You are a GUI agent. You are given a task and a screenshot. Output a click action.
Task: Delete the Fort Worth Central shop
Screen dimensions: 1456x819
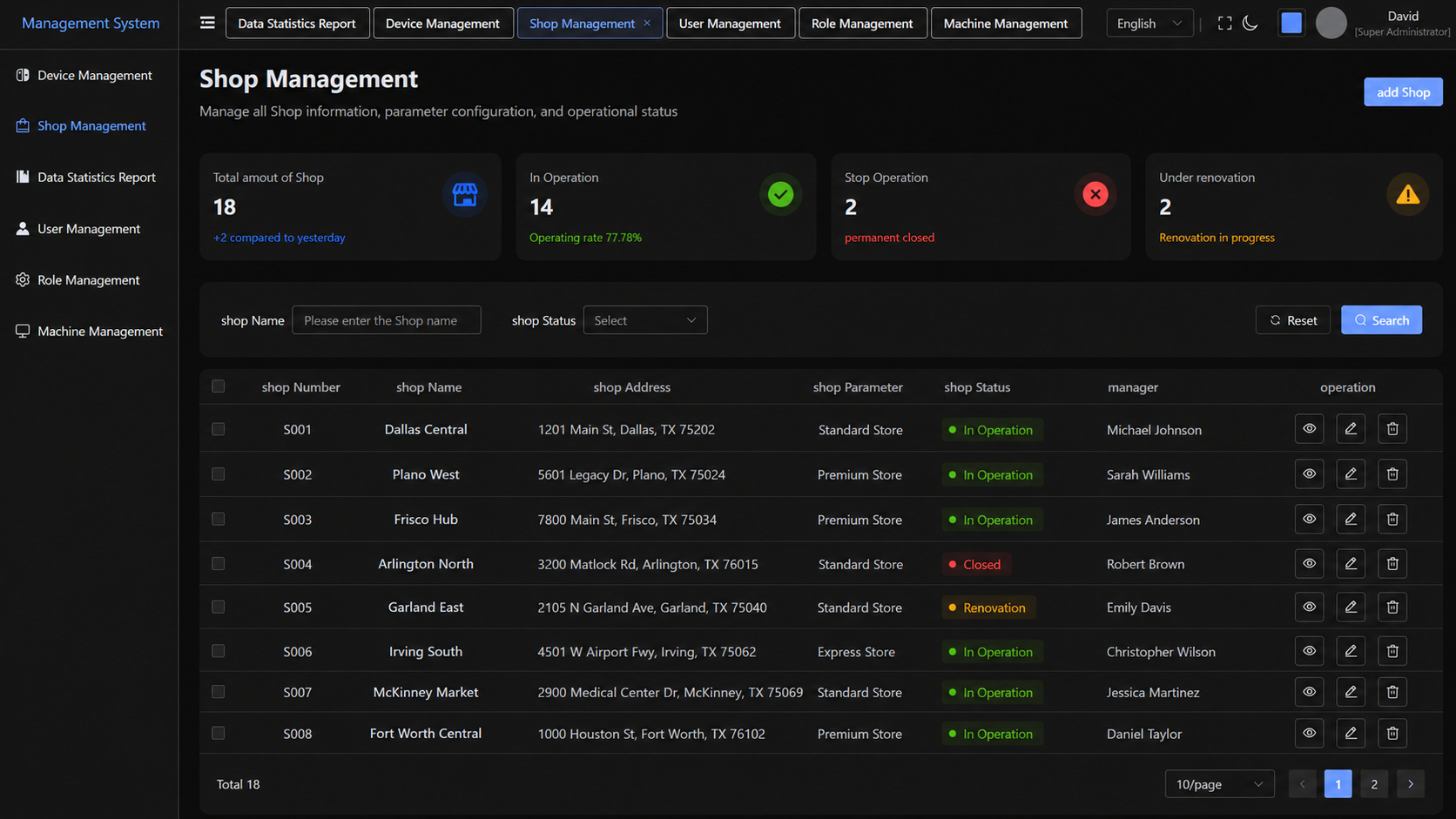tap(1392, 734)
